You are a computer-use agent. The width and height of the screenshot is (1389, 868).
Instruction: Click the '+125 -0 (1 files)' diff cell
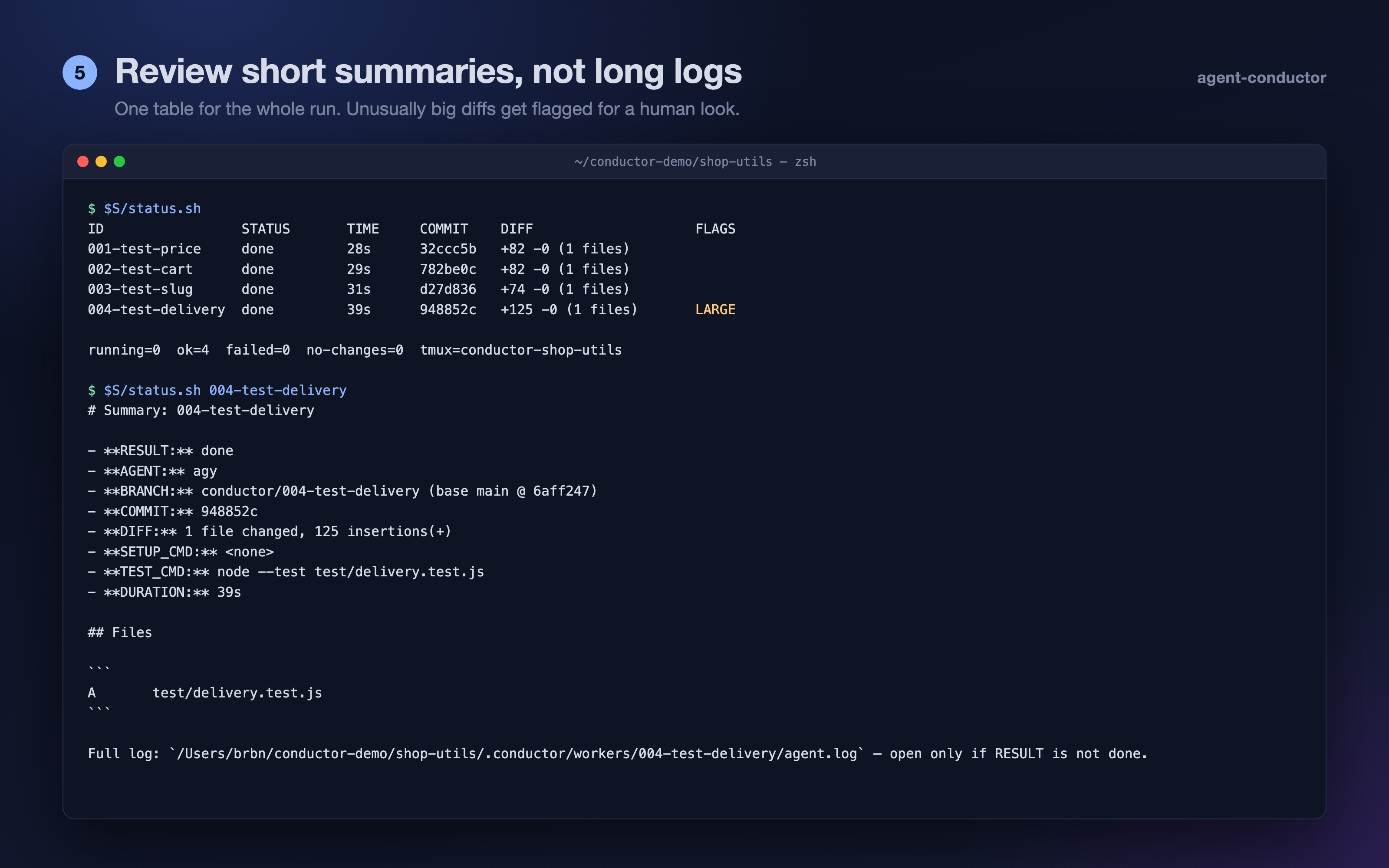pyautogui.click(x=569, y=309)
